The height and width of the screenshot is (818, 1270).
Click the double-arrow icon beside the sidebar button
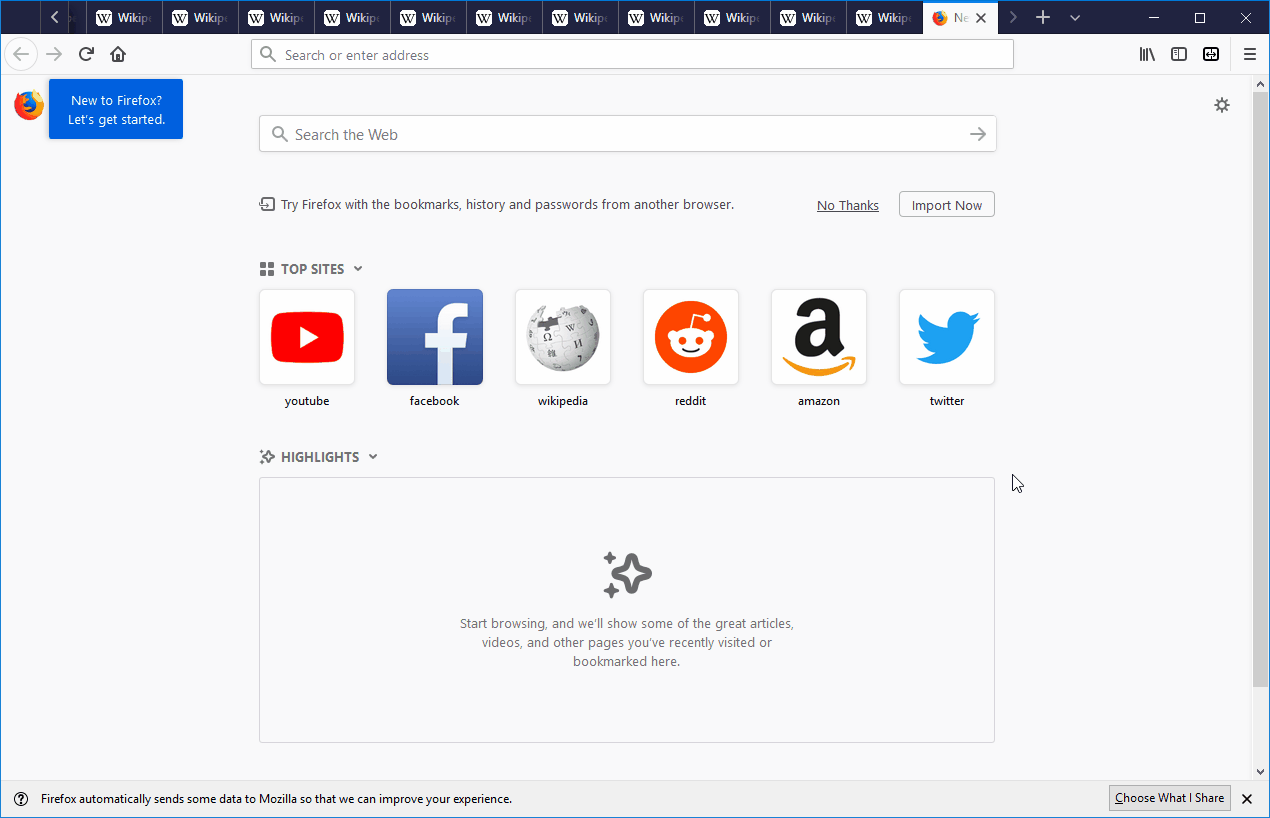pyautogui.click(x=1211, y=54)
